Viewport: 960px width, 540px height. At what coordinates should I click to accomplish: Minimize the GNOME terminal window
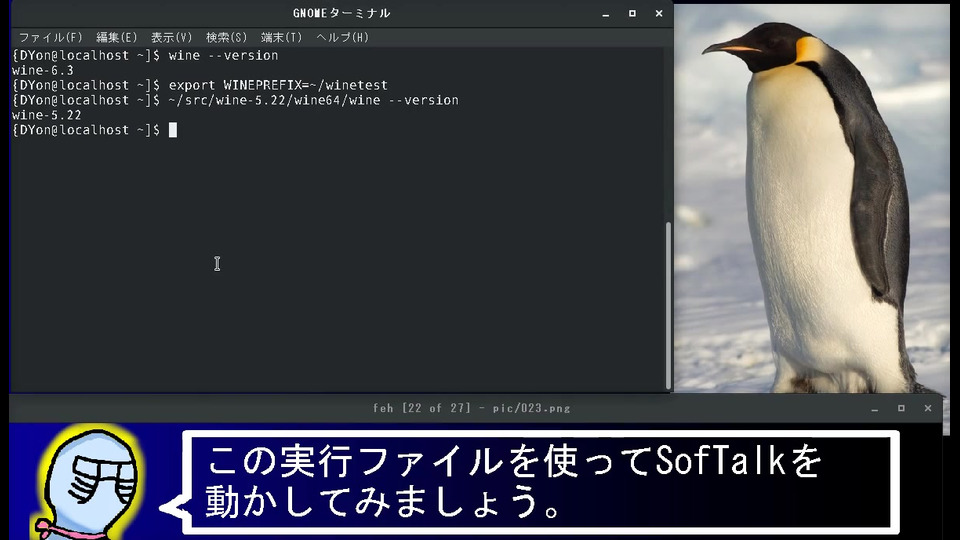(x=606, y=13)
